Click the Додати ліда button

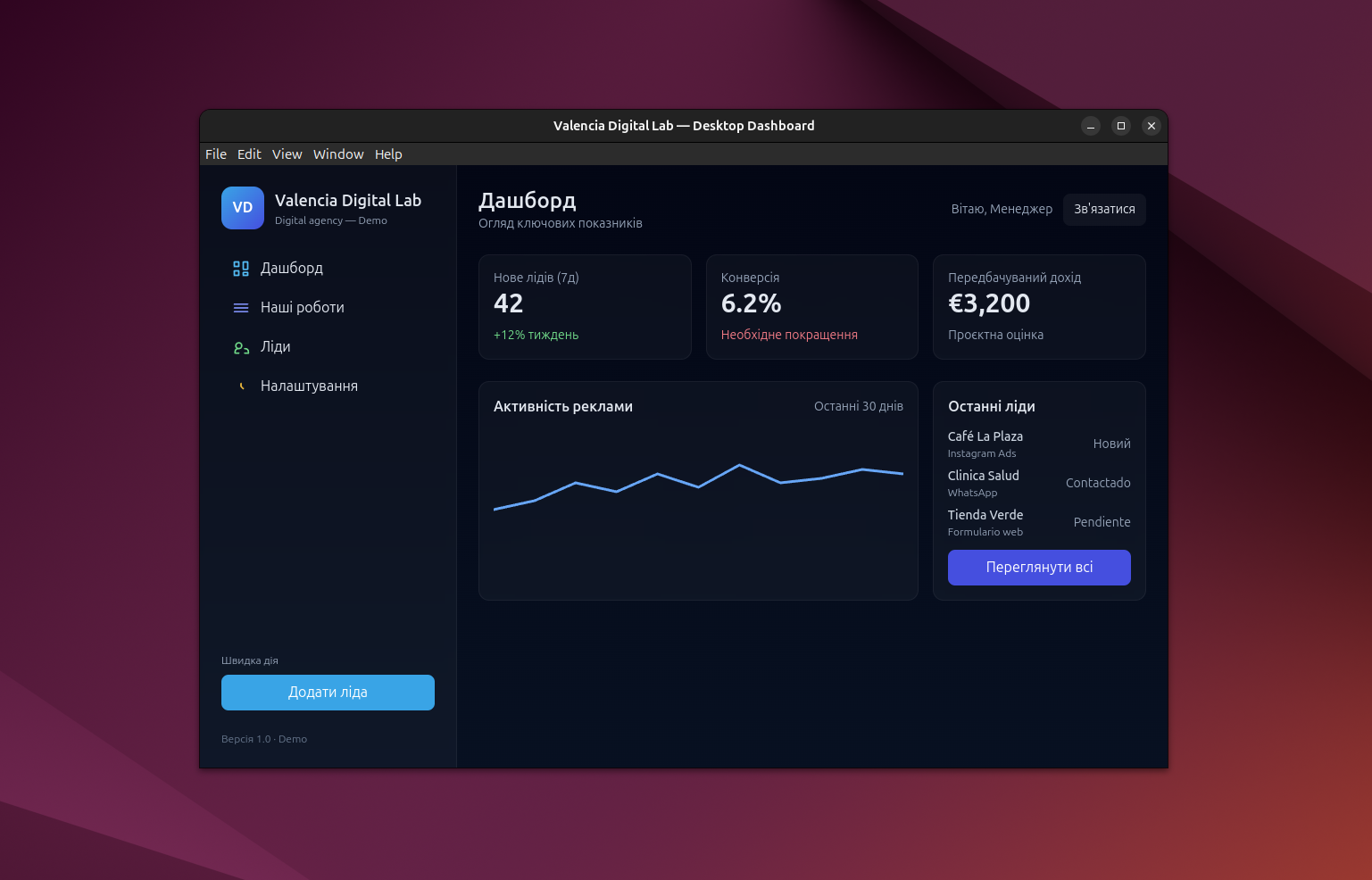click(x=328, y=693)
